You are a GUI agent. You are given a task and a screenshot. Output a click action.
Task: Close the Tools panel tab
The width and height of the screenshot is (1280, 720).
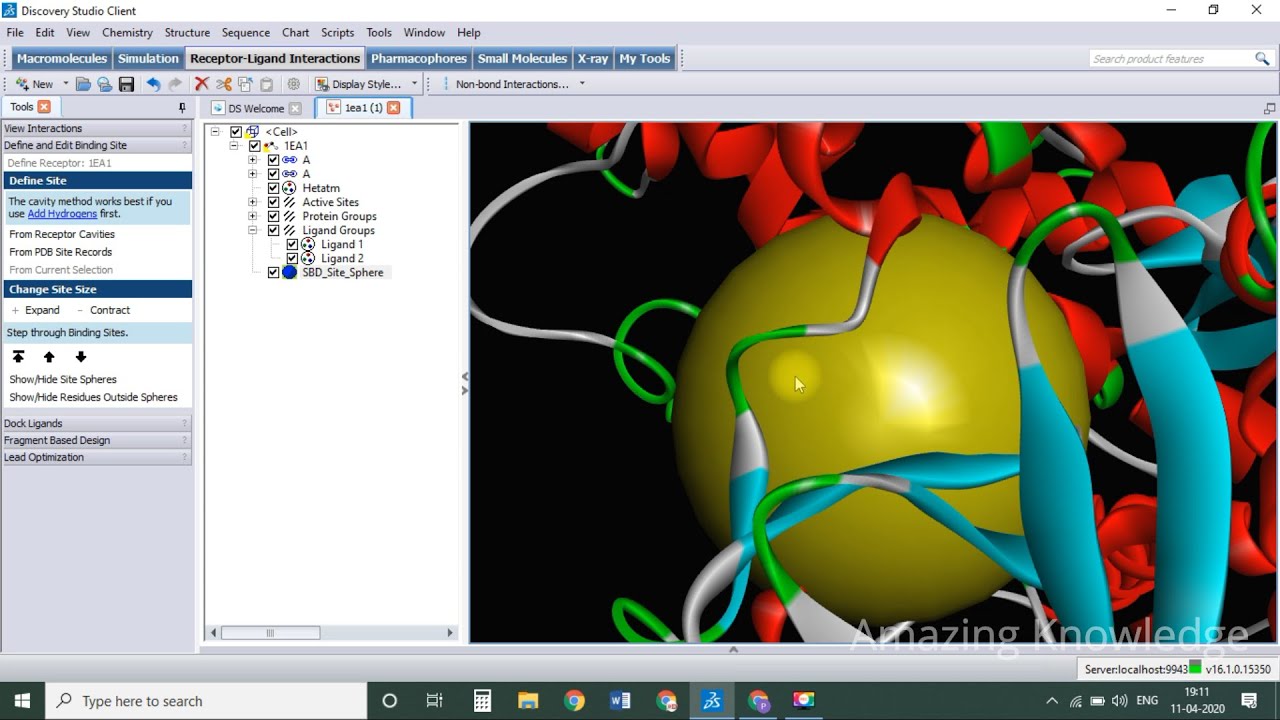tap(44, 107)
